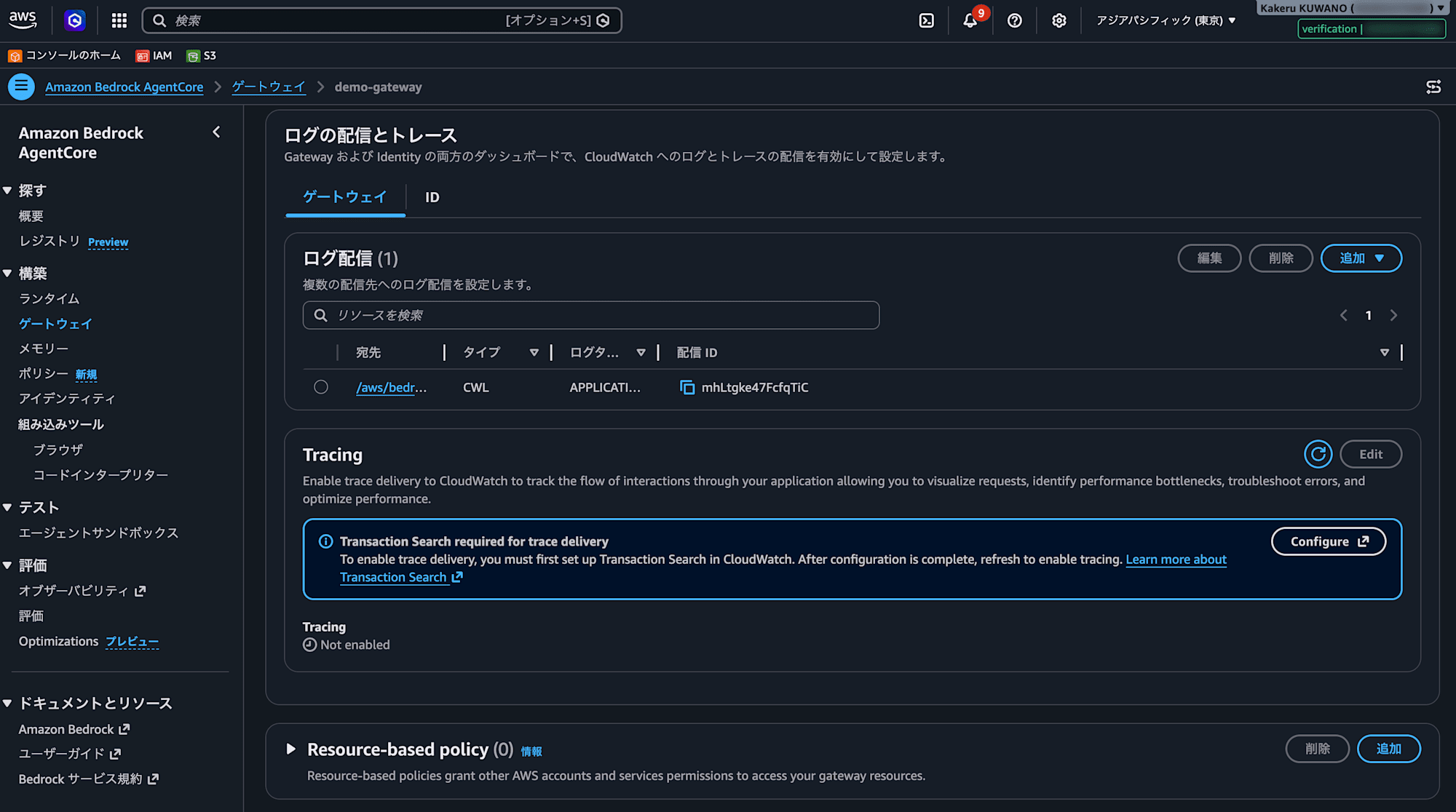
Task: Open ランタイム in the sidebar
Action: click(50, 299)
